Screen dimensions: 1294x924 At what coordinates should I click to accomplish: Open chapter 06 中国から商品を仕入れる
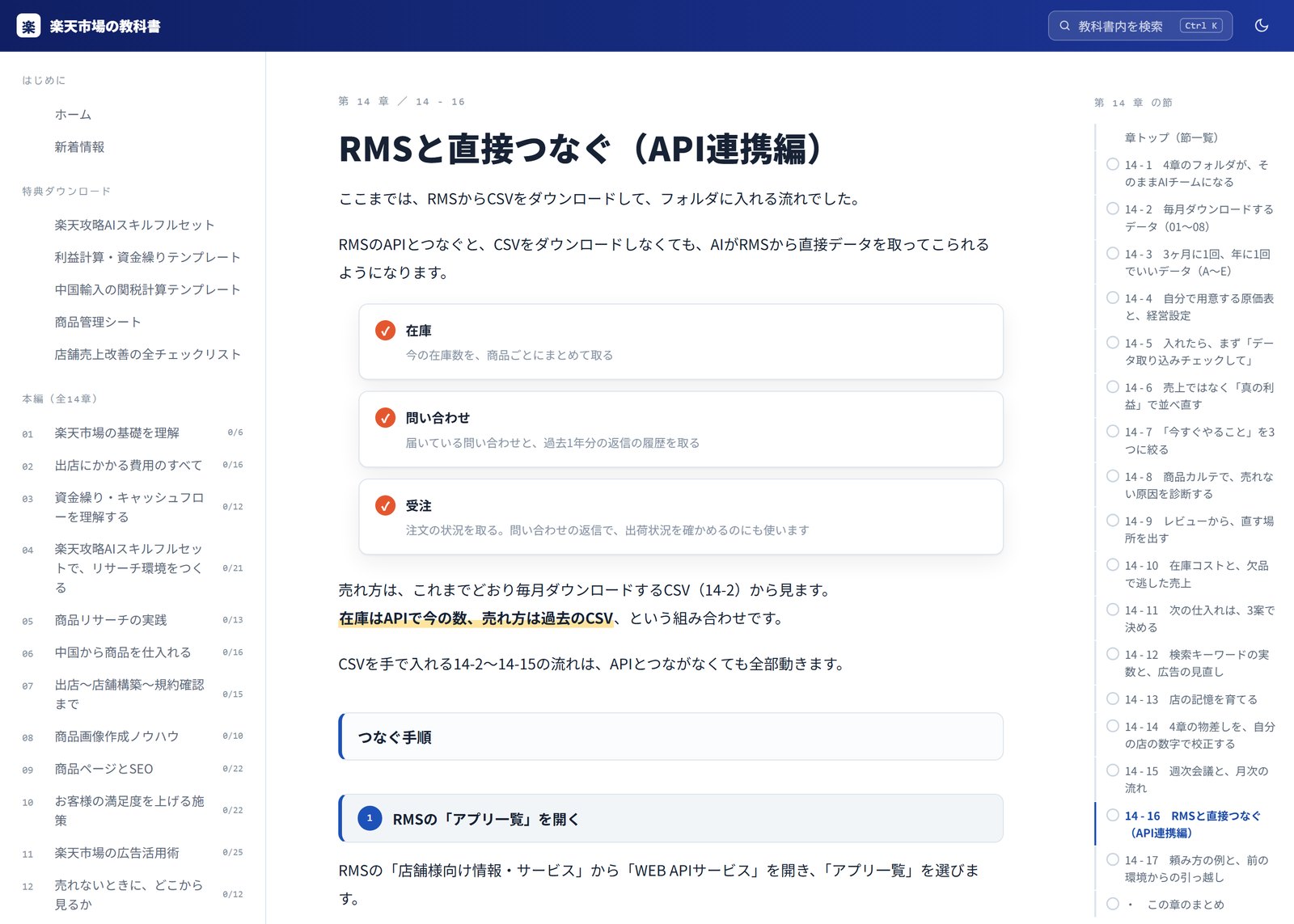(x=123, y=652)
